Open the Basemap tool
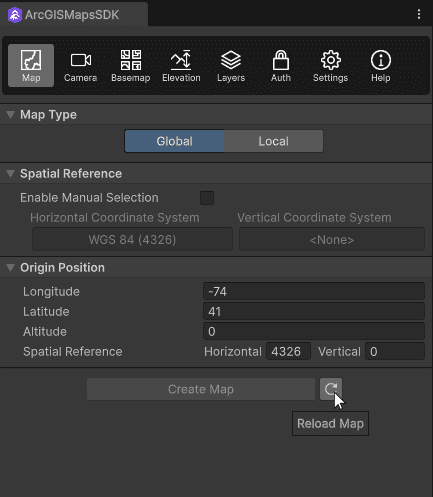 coord(131,66)
